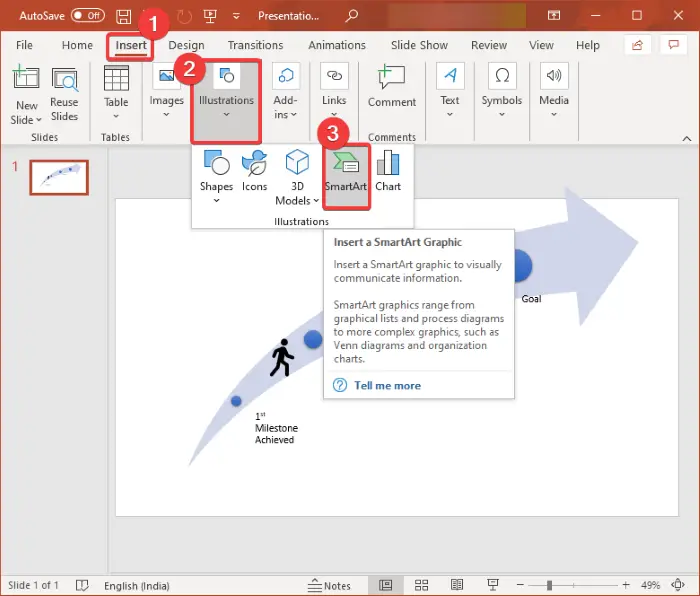Select slide 1 thumbnail

[59, 177]
